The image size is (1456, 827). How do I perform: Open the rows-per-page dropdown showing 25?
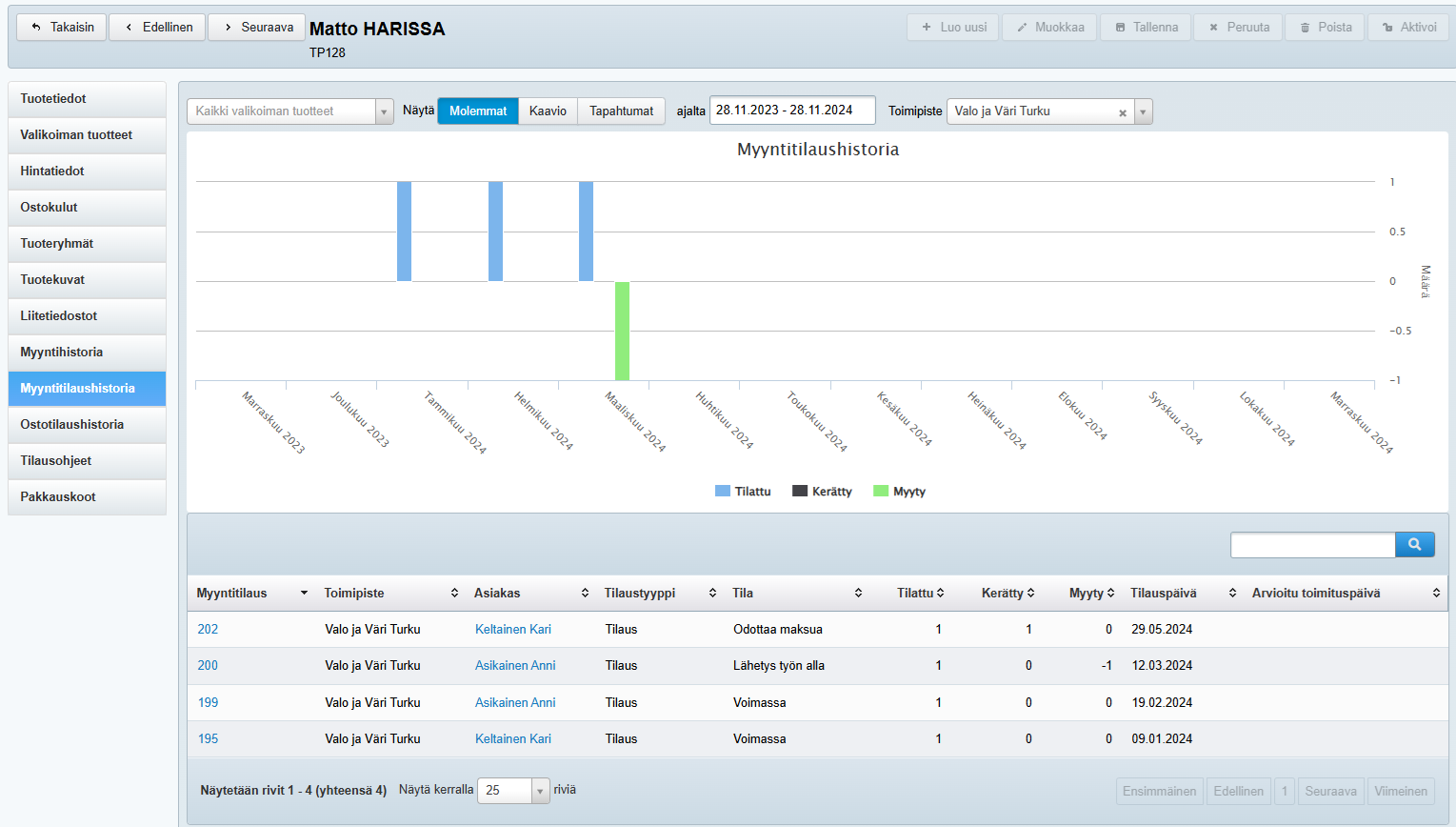point(513,790)
